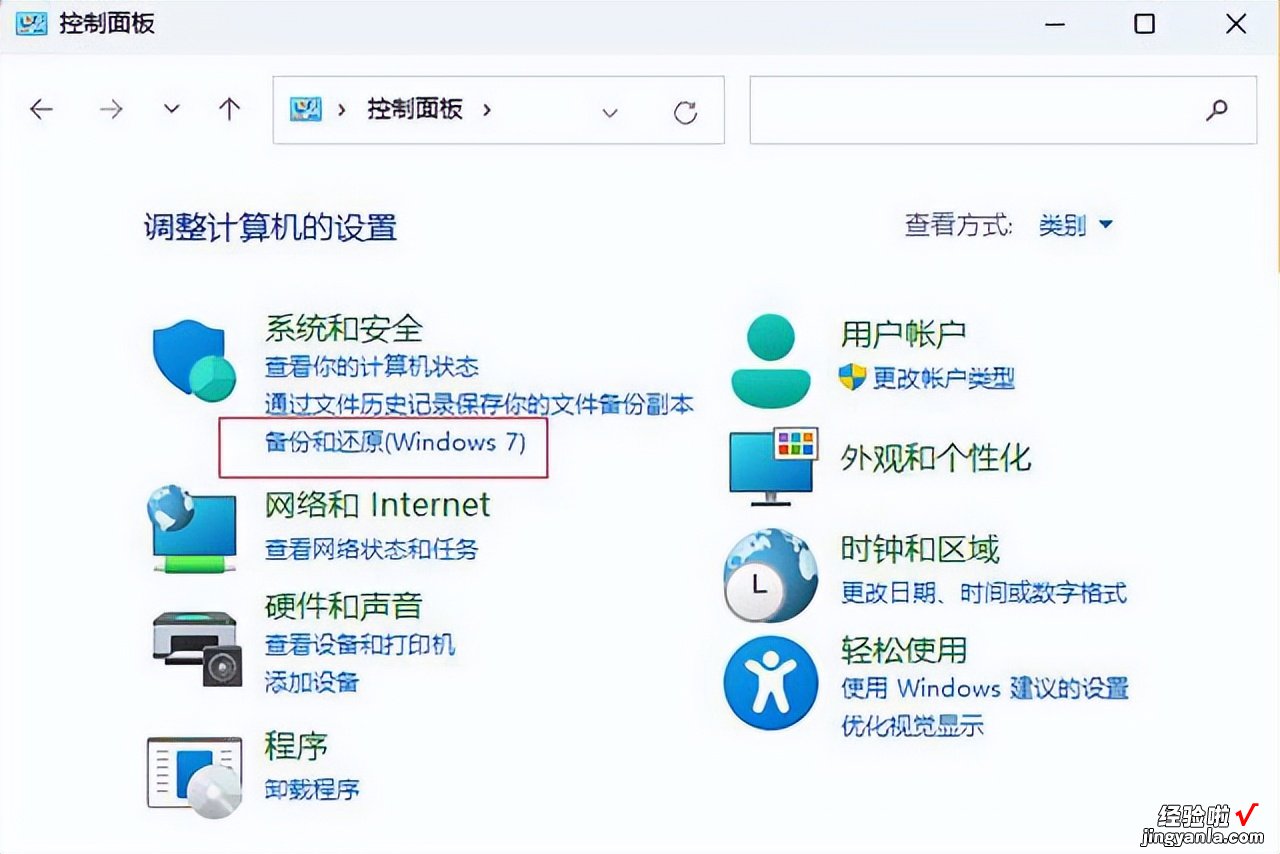Click 使用 Windows 建议的设置 link
The image size is (1280, 854).
pos(985,688)
